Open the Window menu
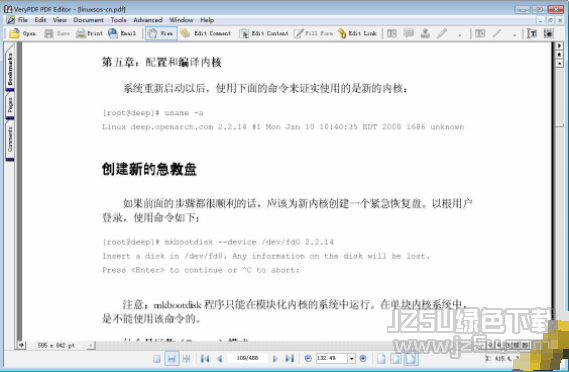The width and height of the screenshot is (569, 372). (x=181, y=20)
